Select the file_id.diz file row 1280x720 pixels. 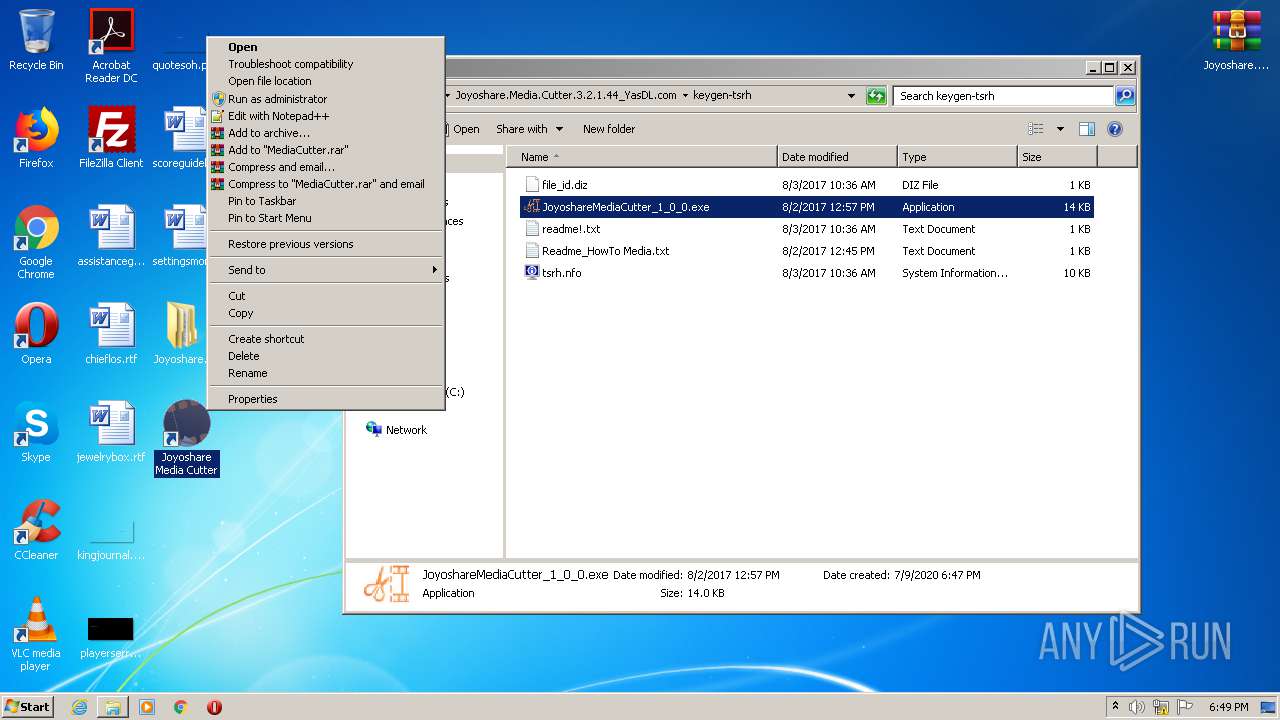point(807,185)
